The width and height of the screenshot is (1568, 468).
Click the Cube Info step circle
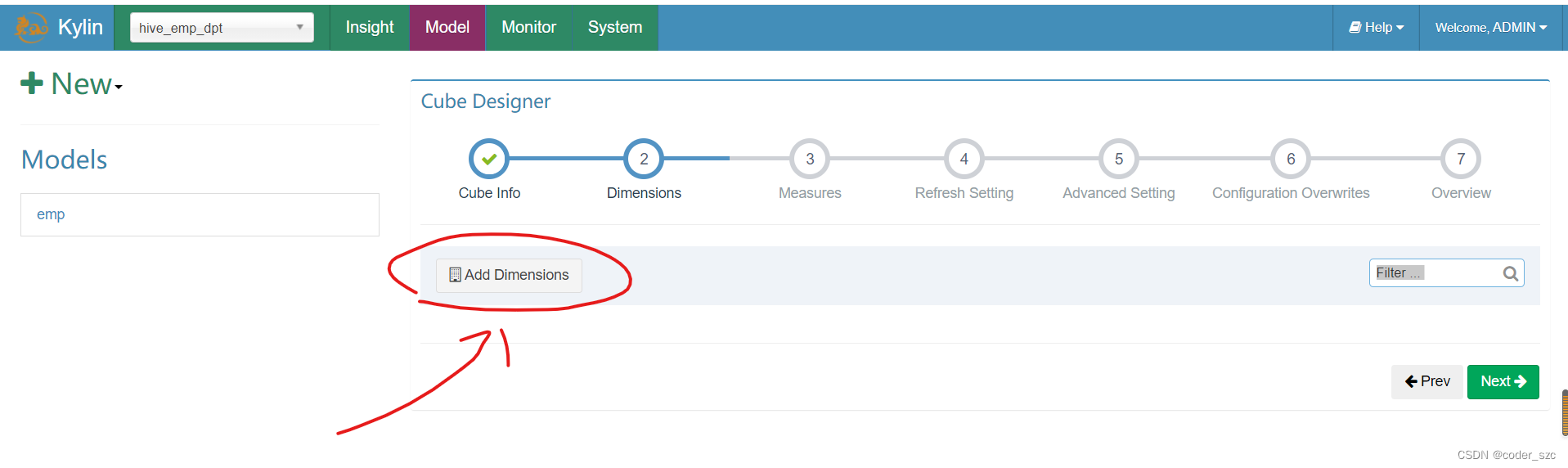(489, 159)
